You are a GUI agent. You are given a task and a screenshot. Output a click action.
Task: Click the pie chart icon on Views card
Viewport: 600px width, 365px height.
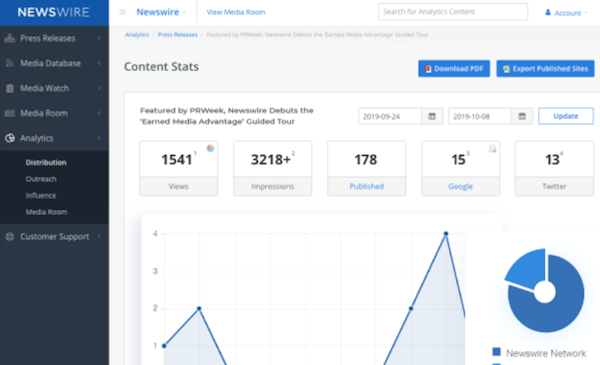click(210, 148)
